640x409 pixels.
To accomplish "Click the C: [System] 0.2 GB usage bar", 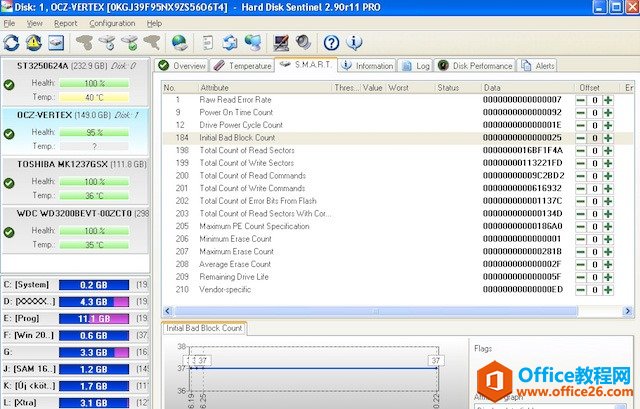I will click(94, 285).
